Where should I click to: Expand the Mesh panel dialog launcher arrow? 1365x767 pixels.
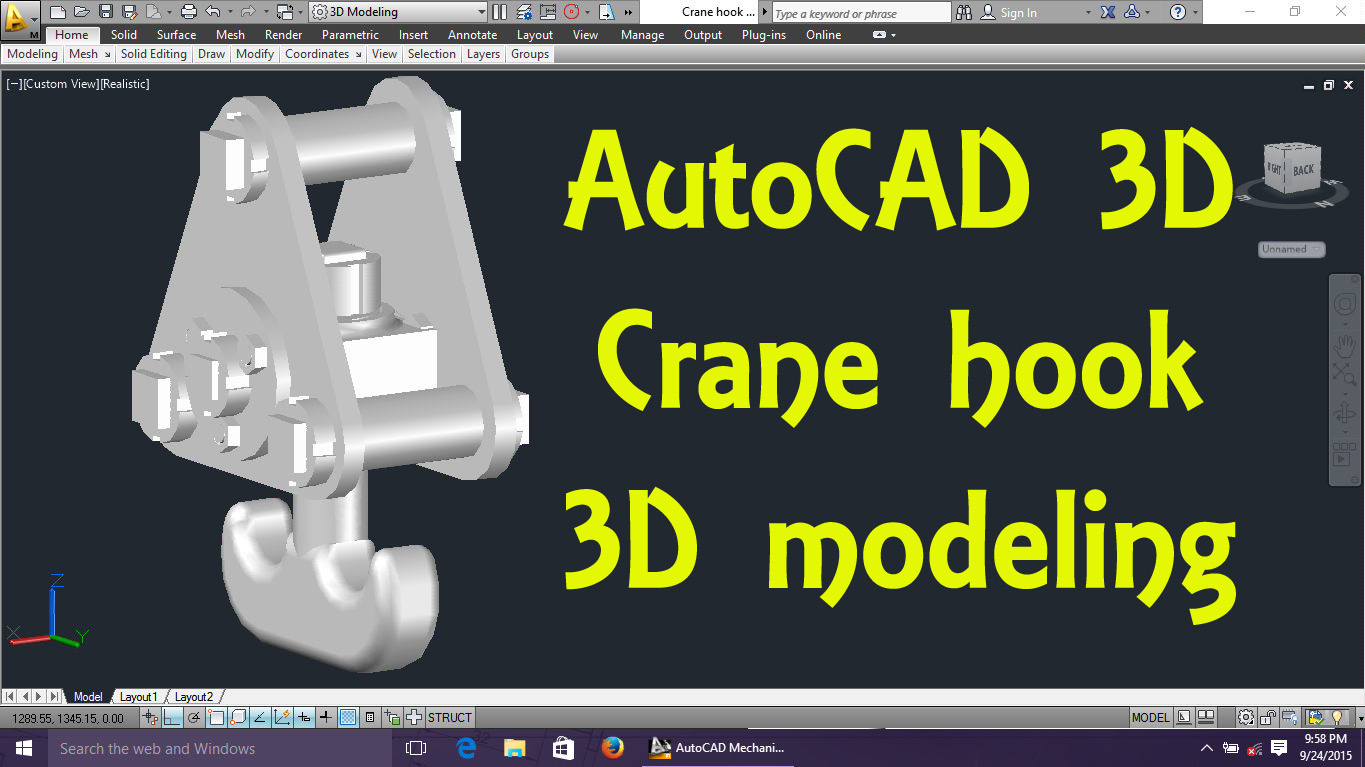(x=107, y=54)
